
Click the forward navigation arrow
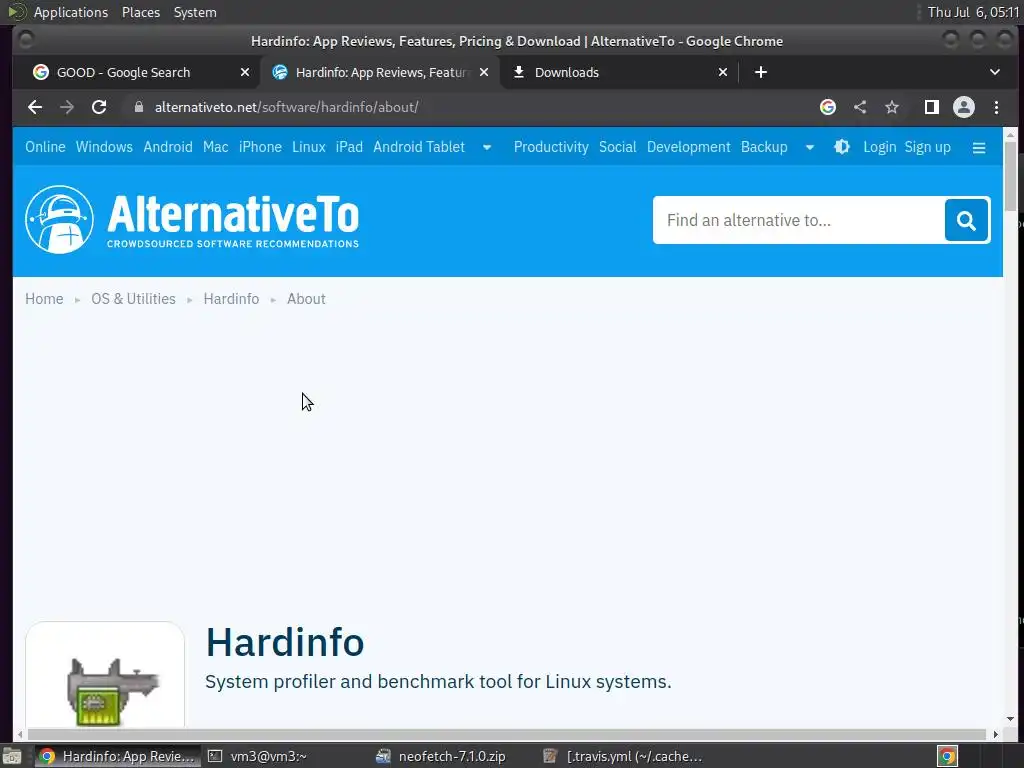pos(67,107)
